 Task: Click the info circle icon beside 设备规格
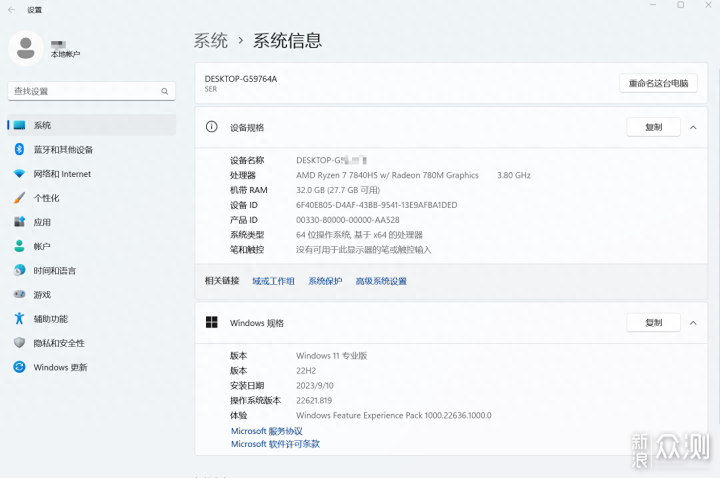click(x=212, y=127)
